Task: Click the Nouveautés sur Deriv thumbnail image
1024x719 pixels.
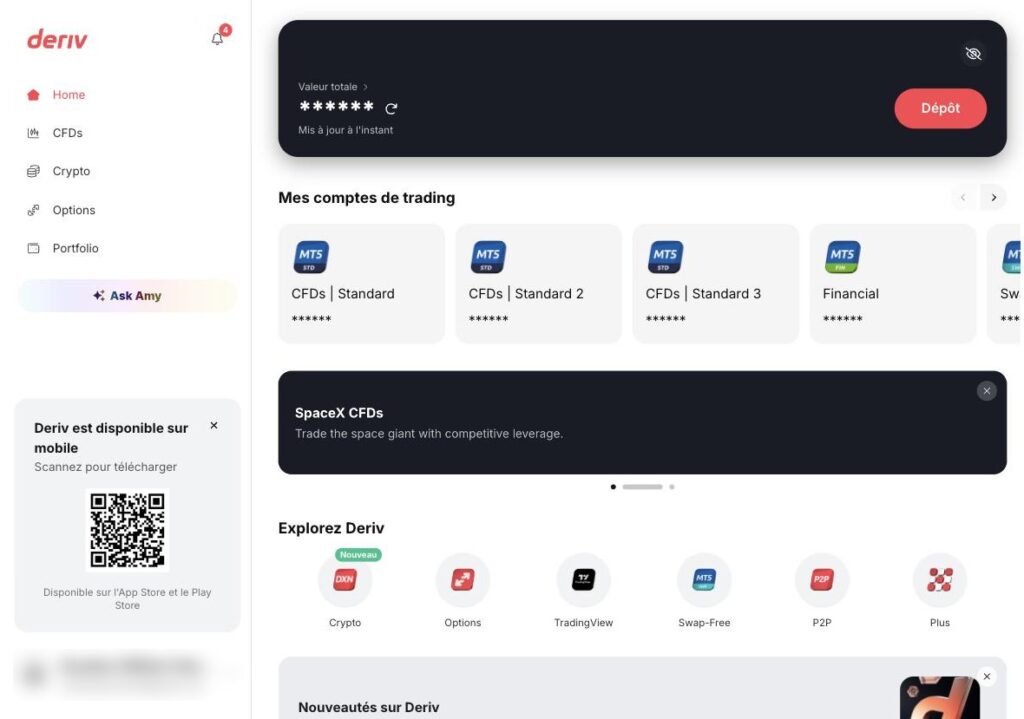Action: pos(939,697)
